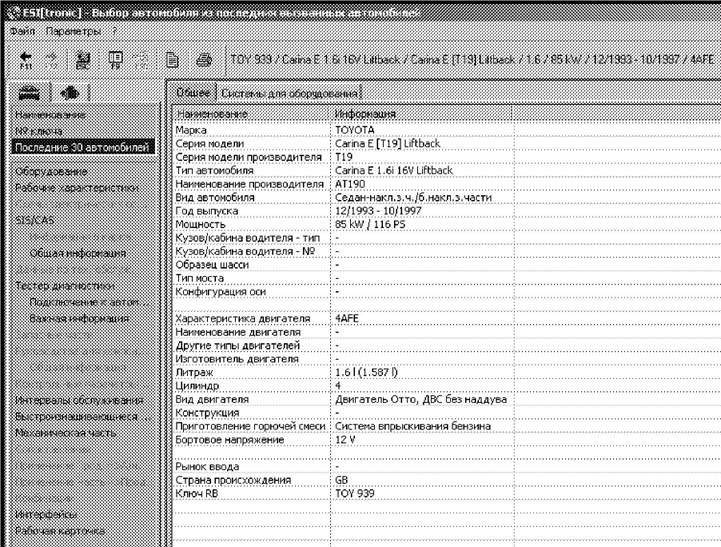Screen dimensions: 721x547
Task: Open the question mark help menu
Action: [x=115, y=32]
